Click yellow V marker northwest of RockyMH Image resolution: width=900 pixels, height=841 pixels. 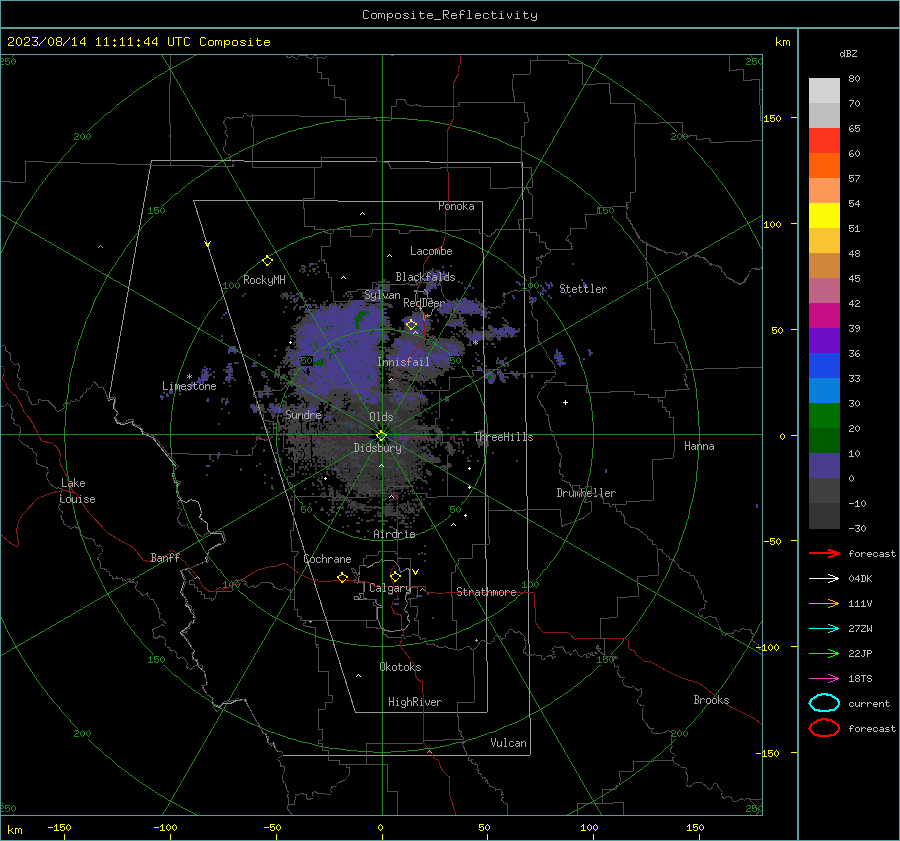coord(208,244)
